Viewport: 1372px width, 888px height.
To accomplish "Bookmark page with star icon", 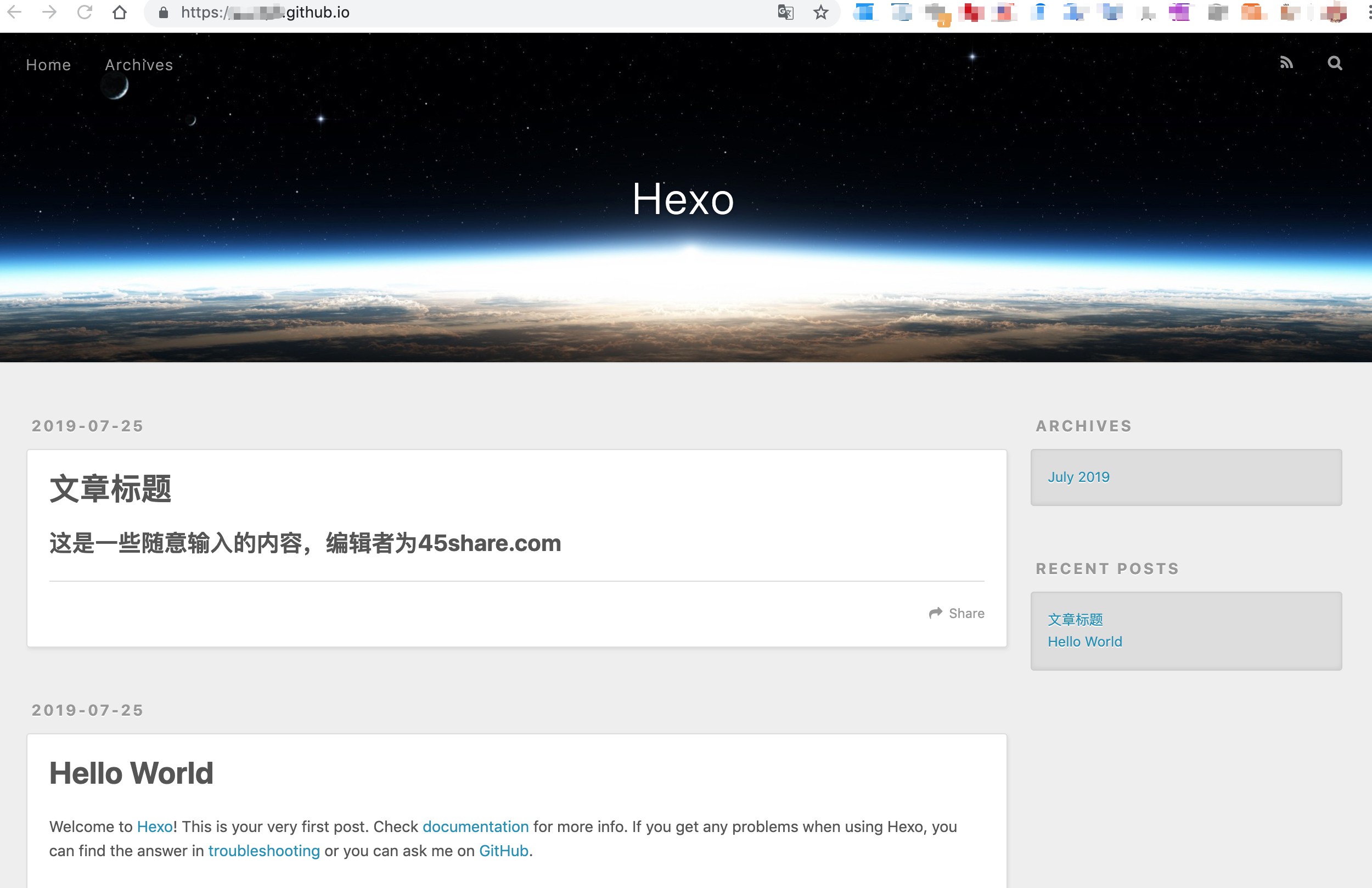I will (821, 12).
